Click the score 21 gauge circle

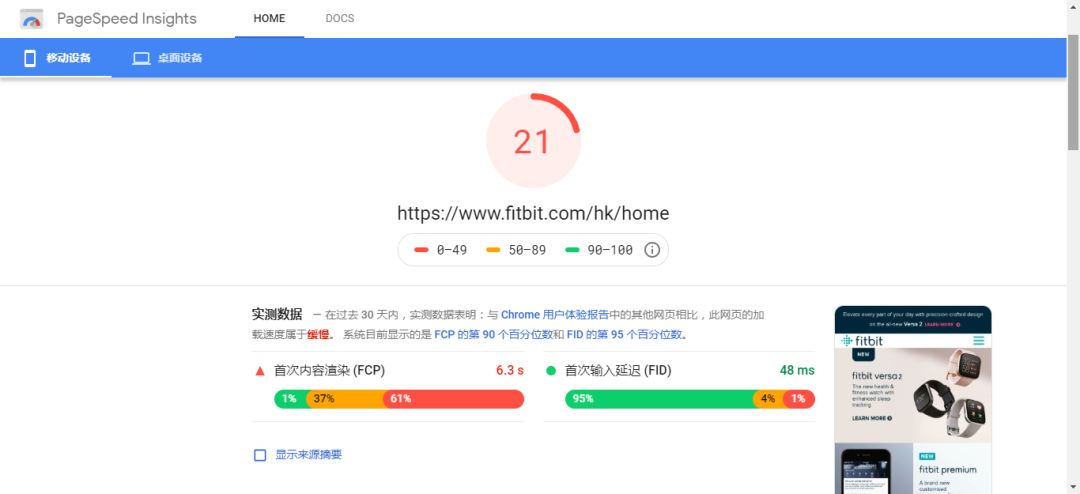point(533,141)
